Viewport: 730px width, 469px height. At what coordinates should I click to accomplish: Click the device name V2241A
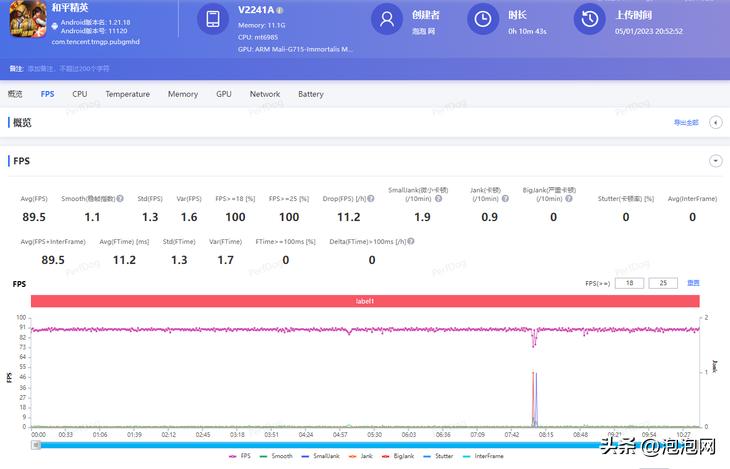[256, 10]
